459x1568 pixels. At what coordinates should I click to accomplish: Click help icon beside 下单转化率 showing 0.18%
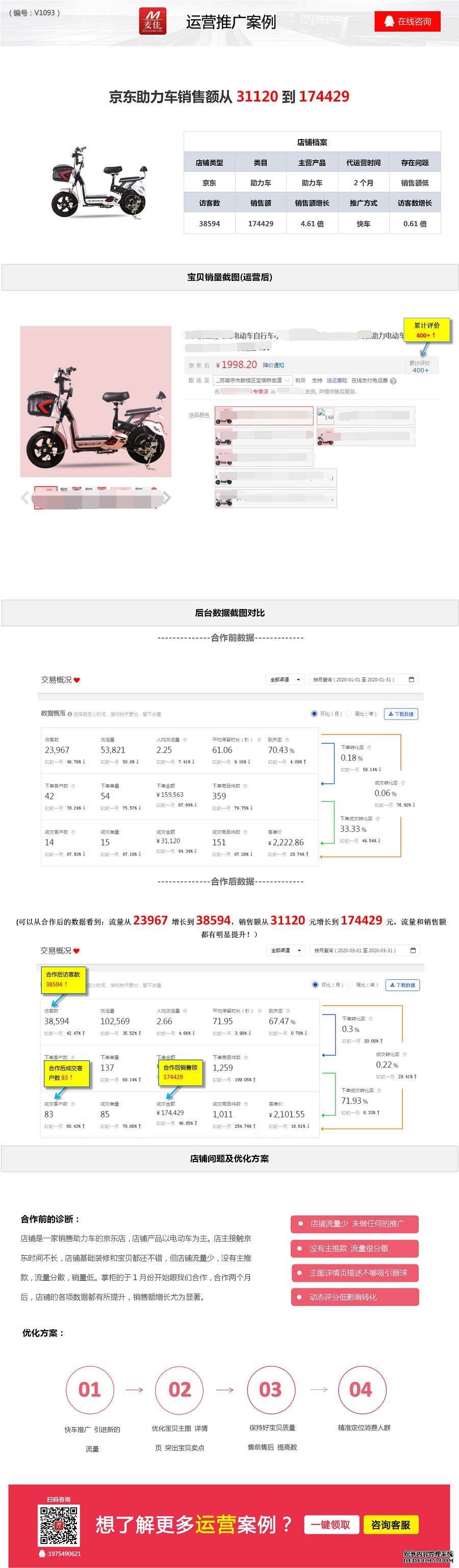[370, 747]
